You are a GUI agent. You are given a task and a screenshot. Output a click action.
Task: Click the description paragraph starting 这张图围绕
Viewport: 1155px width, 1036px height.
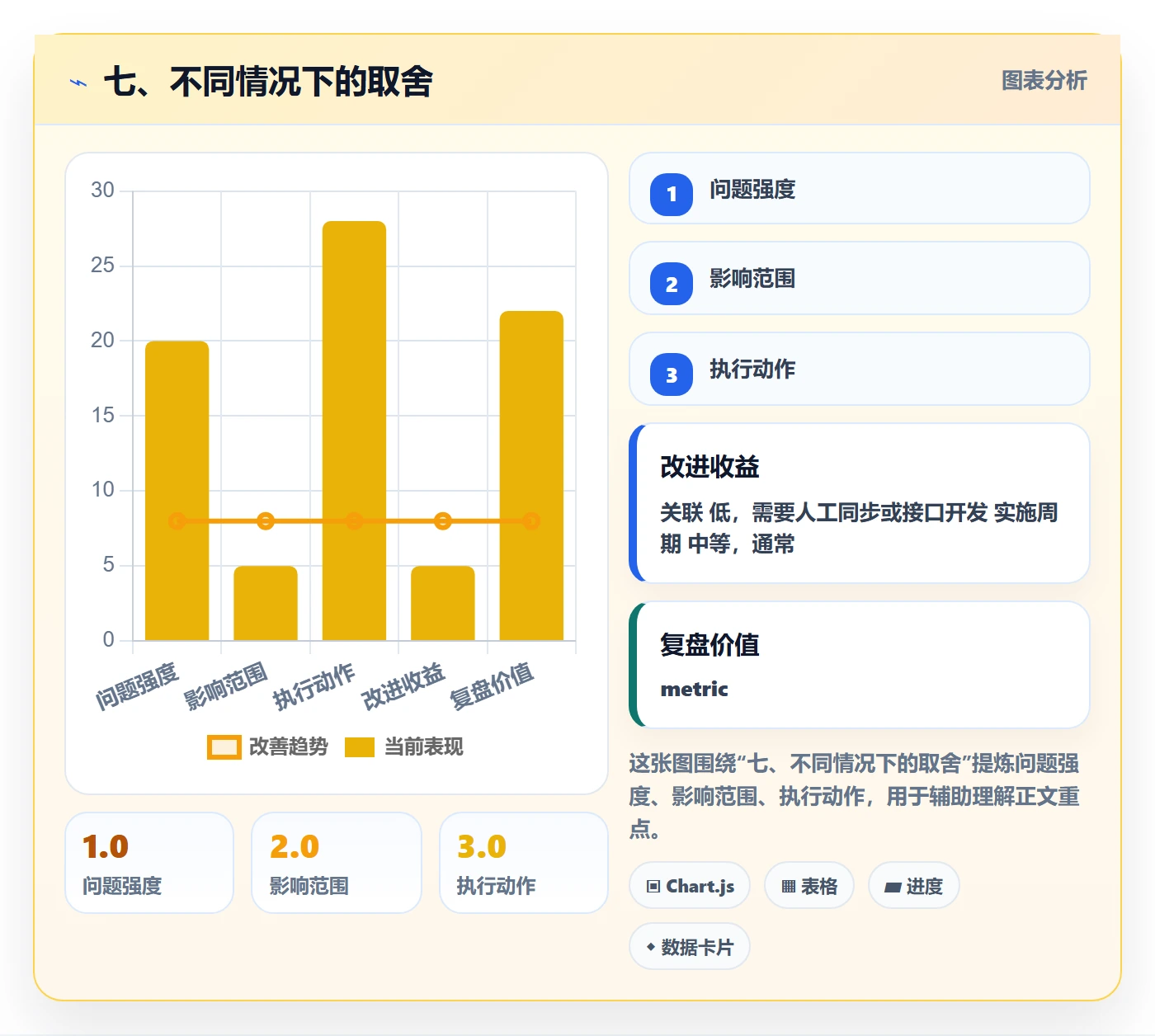(x=854, y=796)
